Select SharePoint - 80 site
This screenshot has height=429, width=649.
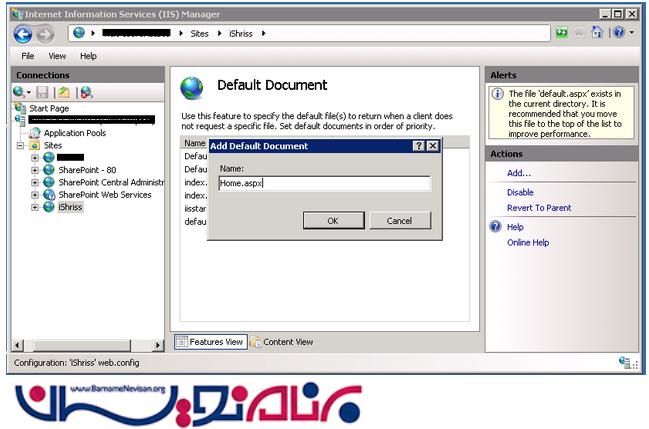pos(87,170)
